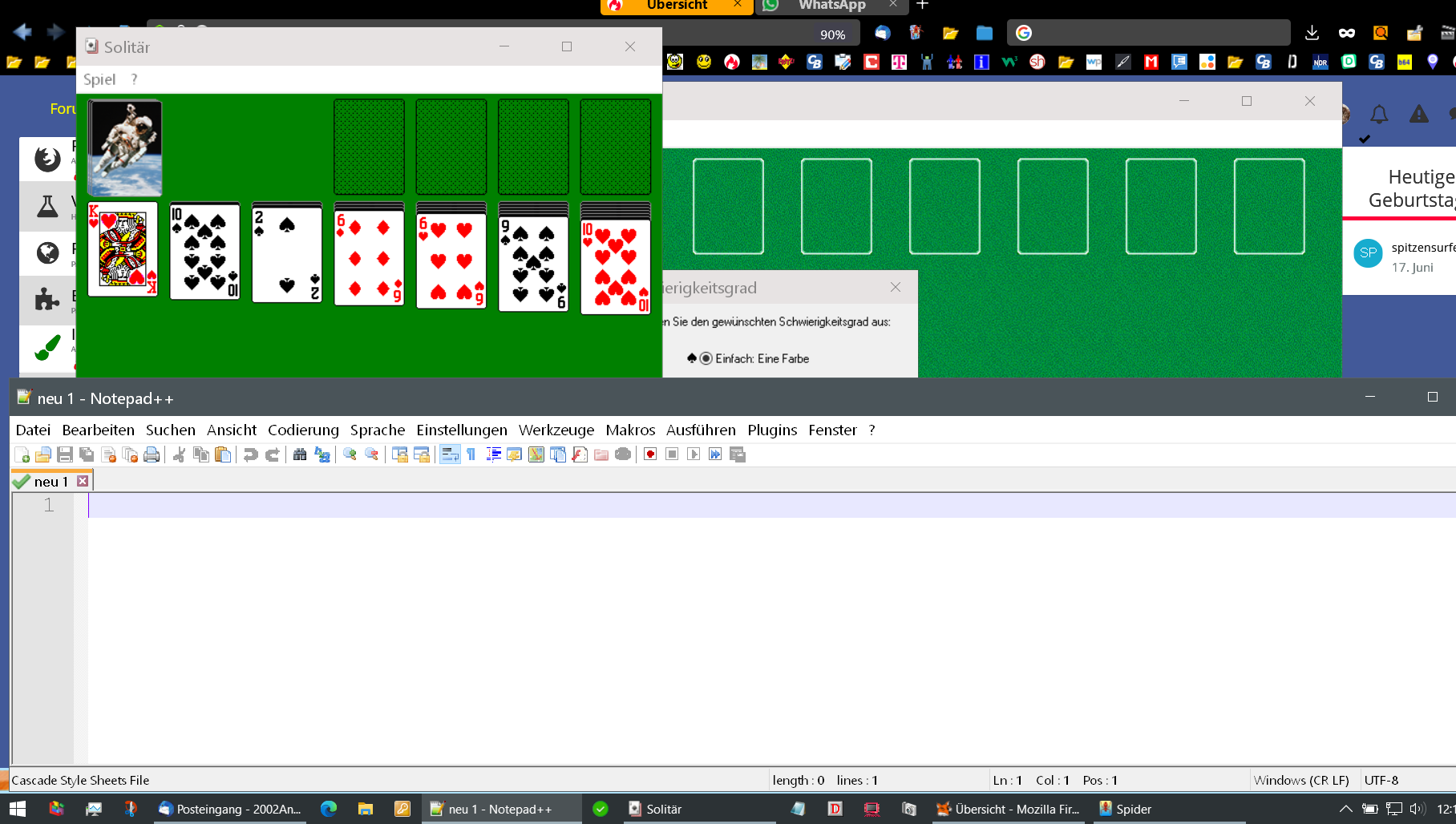
Task: Close the 'neu 1' tab with red X
Action: pyautogui.click(x=83, y=481)
